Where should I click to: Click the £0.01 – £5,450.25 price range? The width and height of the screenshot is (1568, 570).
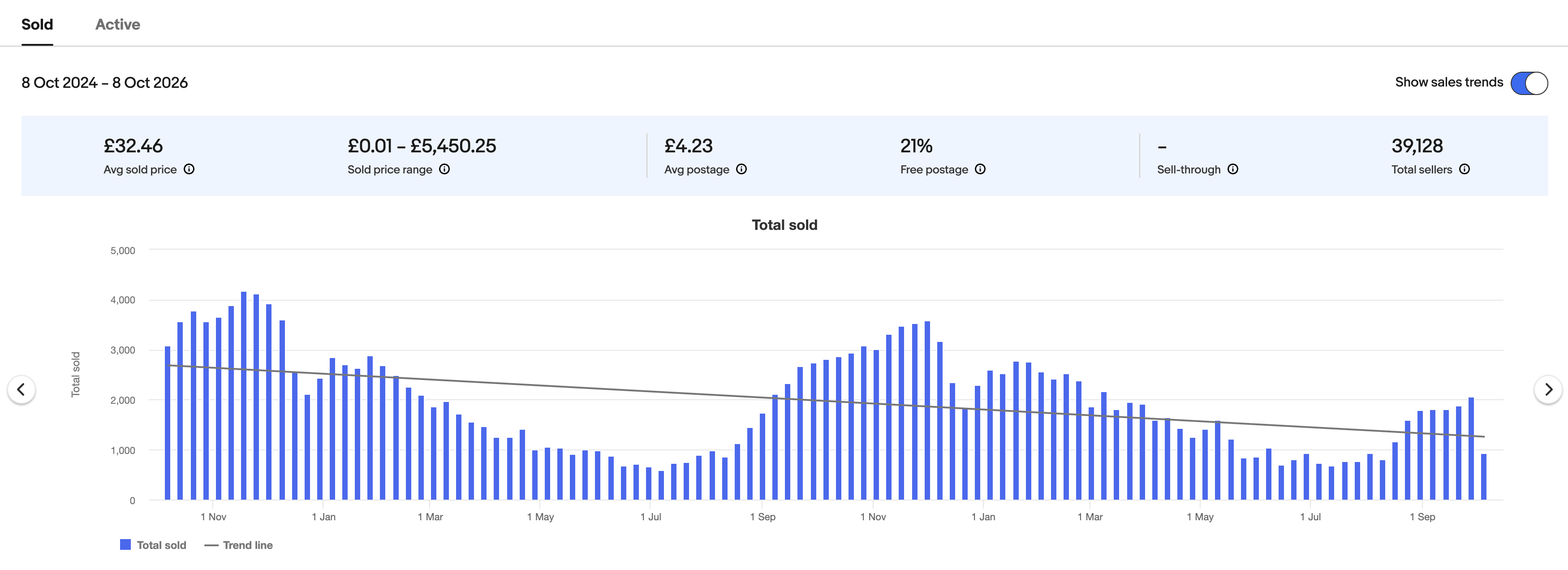pos(422,146)
